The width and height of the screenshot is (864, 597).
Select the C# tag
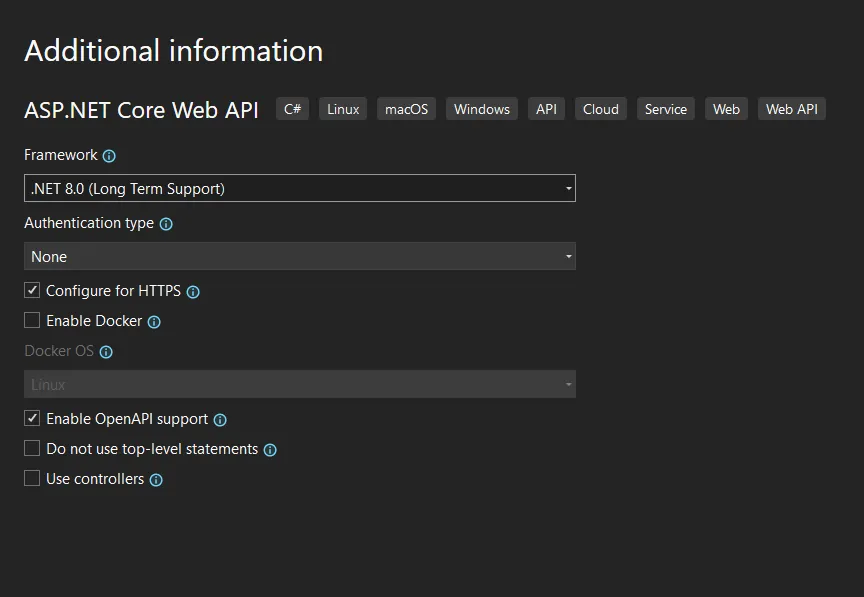point(292,108)
